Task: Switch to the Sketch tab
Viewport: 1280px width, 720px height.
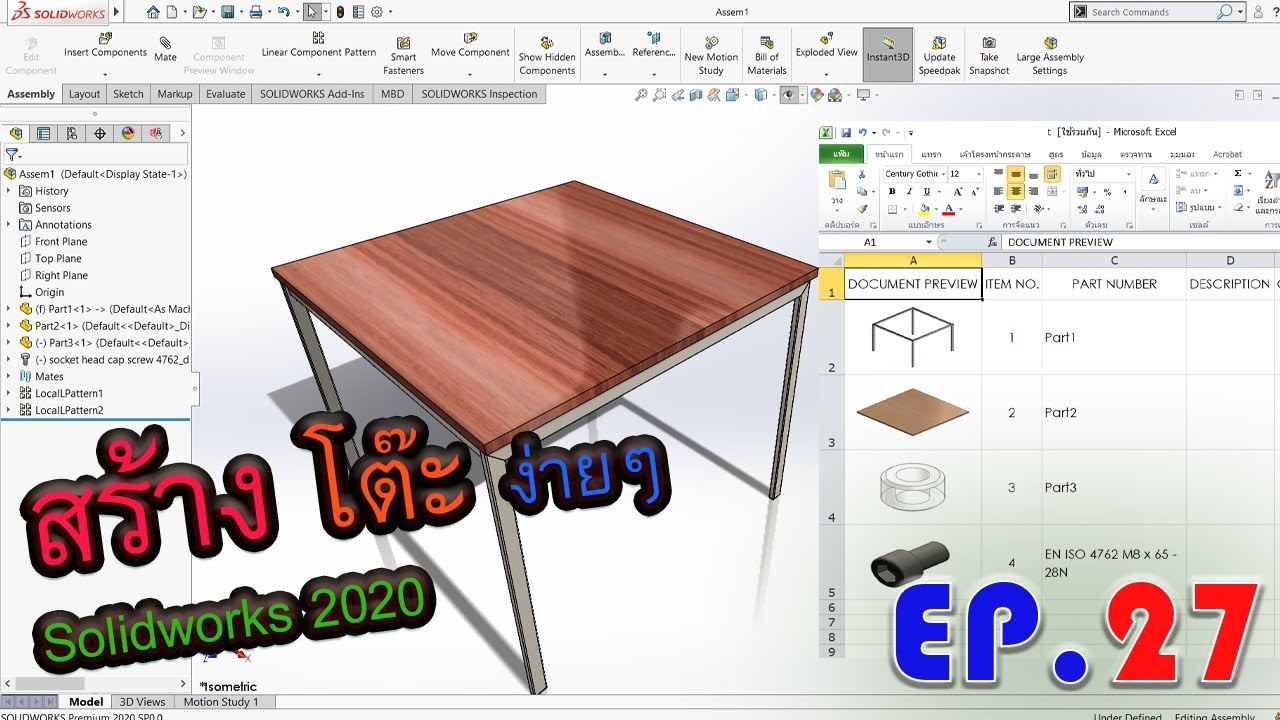Action: (x=128, y=94)
